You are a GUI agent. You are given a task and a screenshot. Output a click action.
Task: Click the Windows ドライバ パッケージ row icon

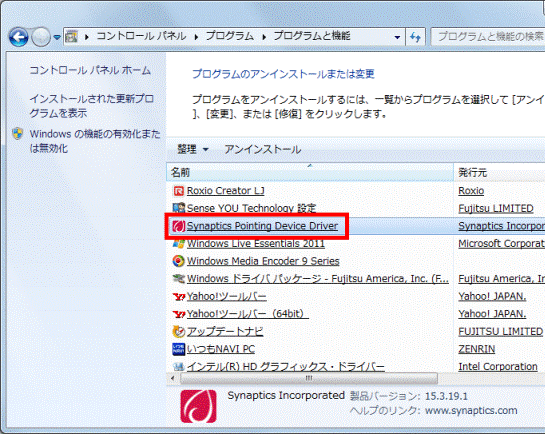178,278
